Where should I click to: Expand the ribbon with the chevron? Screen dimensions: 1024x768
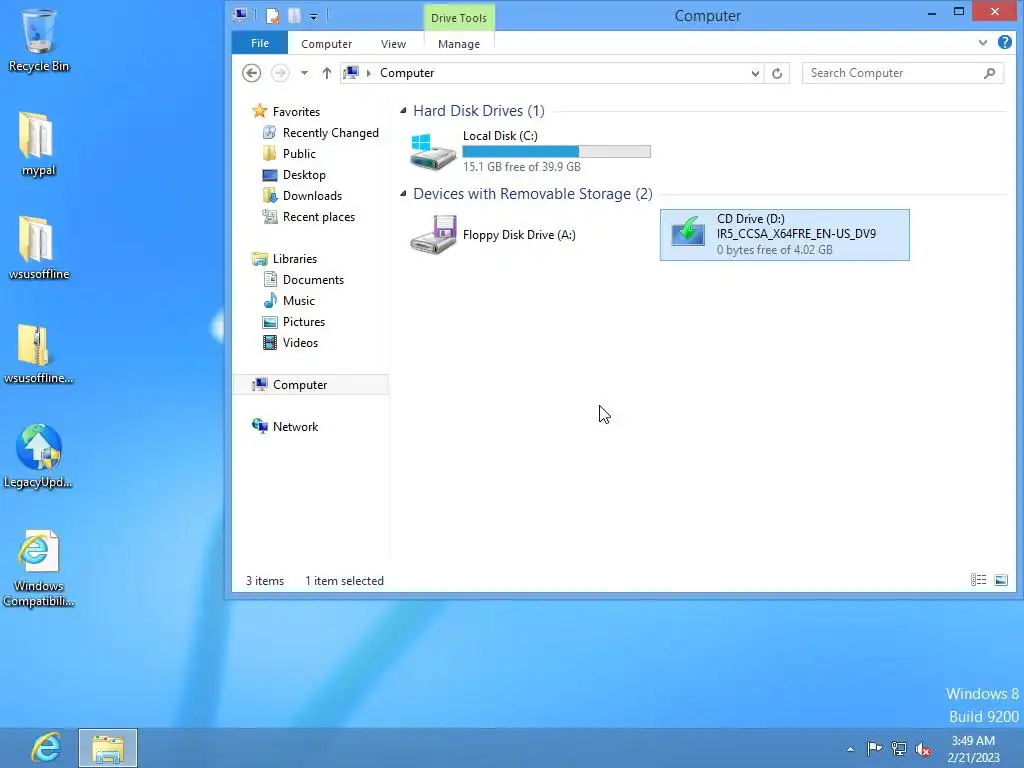click(x=982, y=43)
